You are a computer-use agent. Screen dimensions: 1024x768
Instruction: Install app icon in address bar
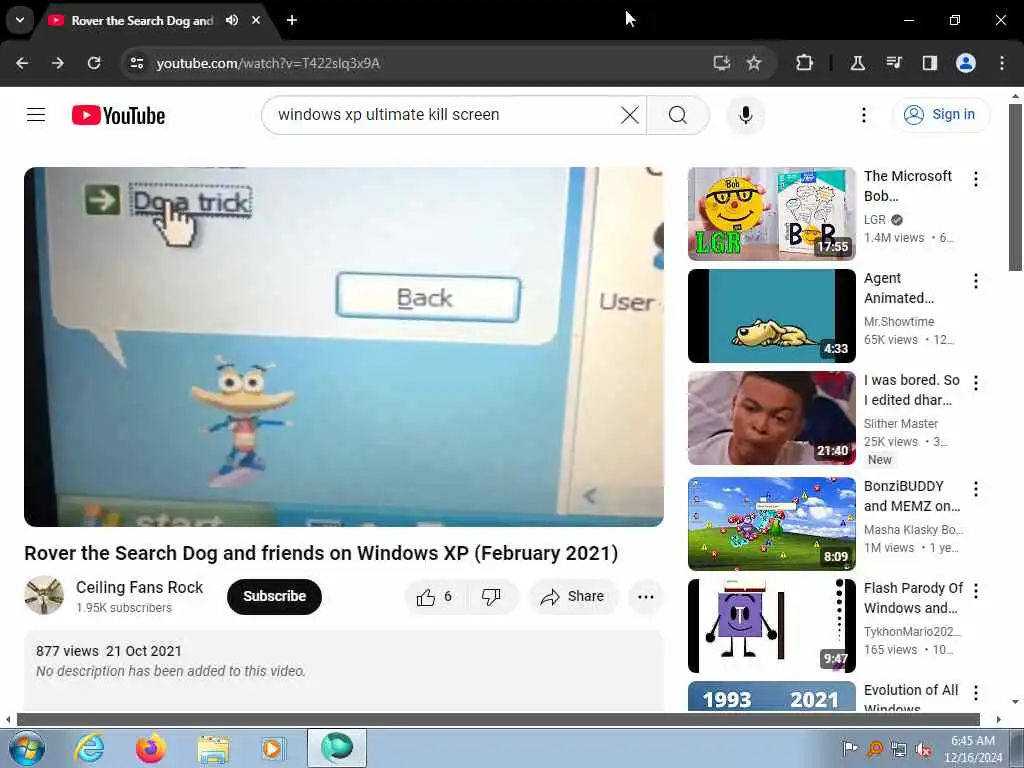coord(722,63)
